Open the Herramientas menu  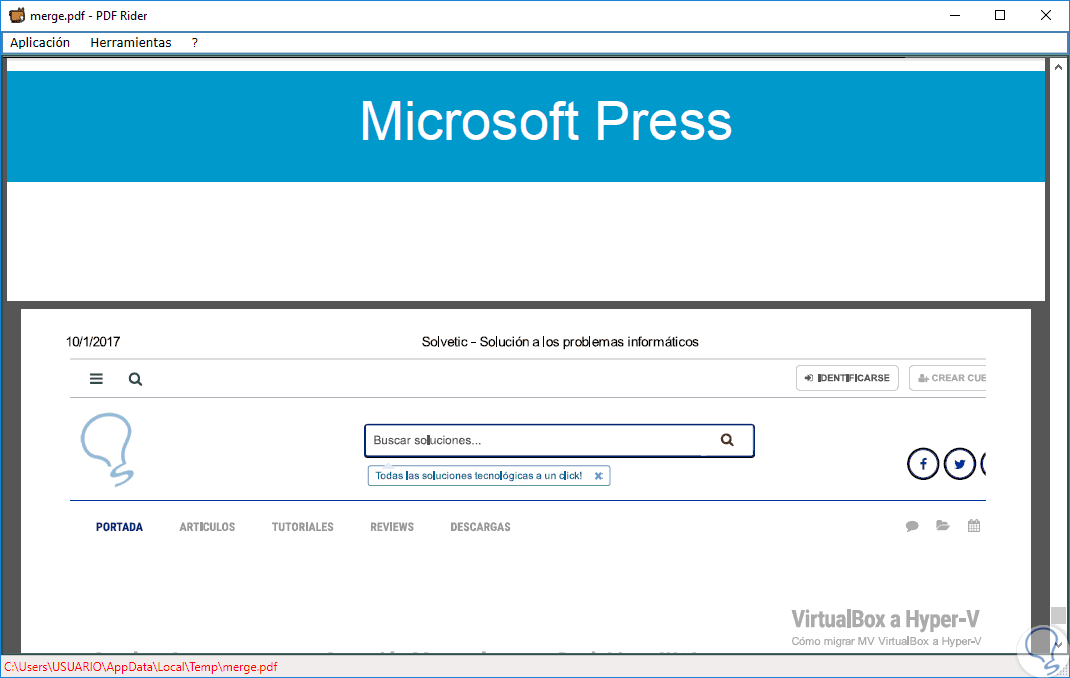click(131, 42)
